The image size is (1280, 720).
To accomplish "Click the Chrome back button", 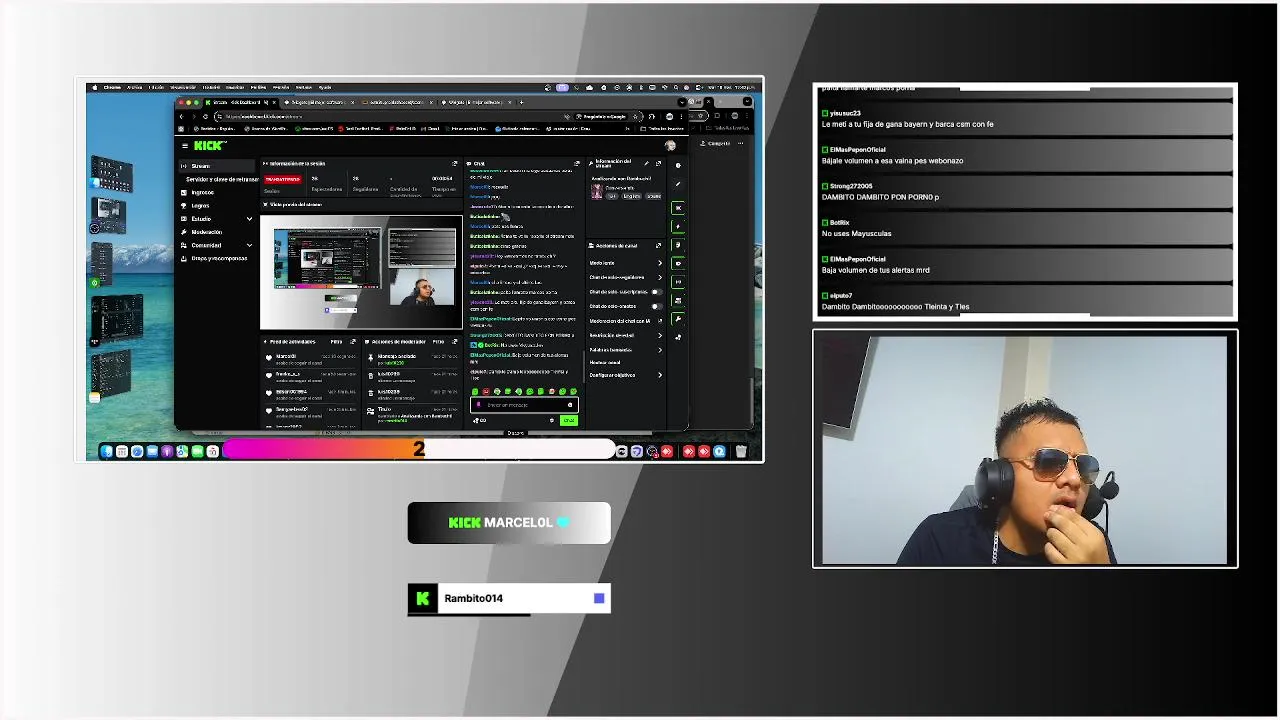I will click(182, 116).
